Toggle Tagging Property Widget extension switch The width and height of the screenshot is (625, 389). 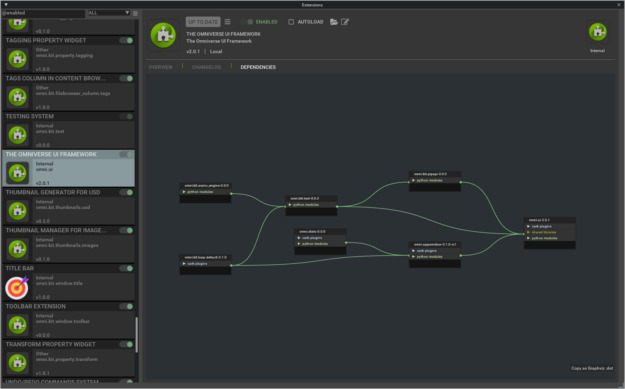(126, 40)
